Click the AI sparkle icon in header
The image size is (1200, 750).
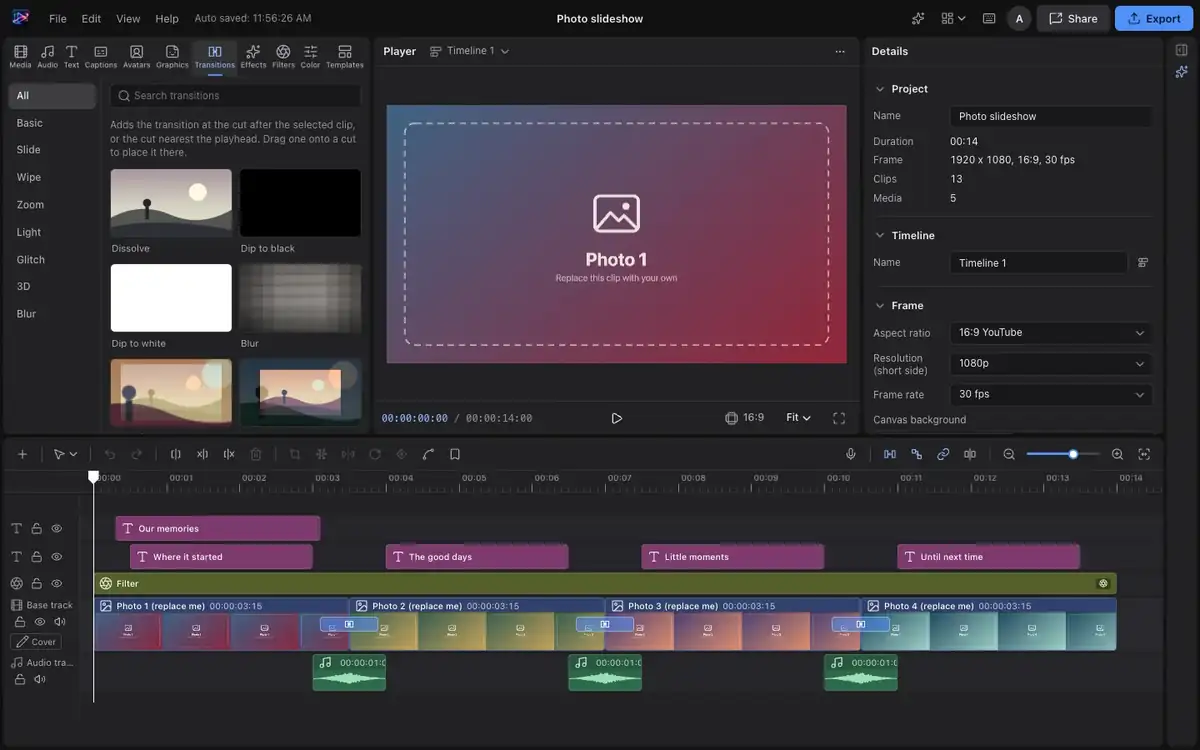tap(918, 18)
